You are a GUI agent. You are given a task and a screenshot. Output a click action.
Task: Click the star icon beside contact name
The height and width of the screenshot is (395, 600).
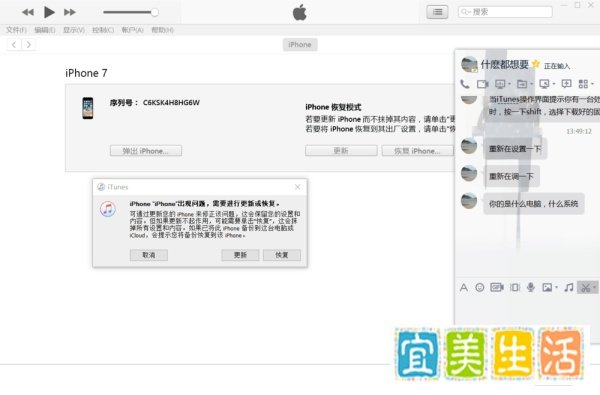536,64
